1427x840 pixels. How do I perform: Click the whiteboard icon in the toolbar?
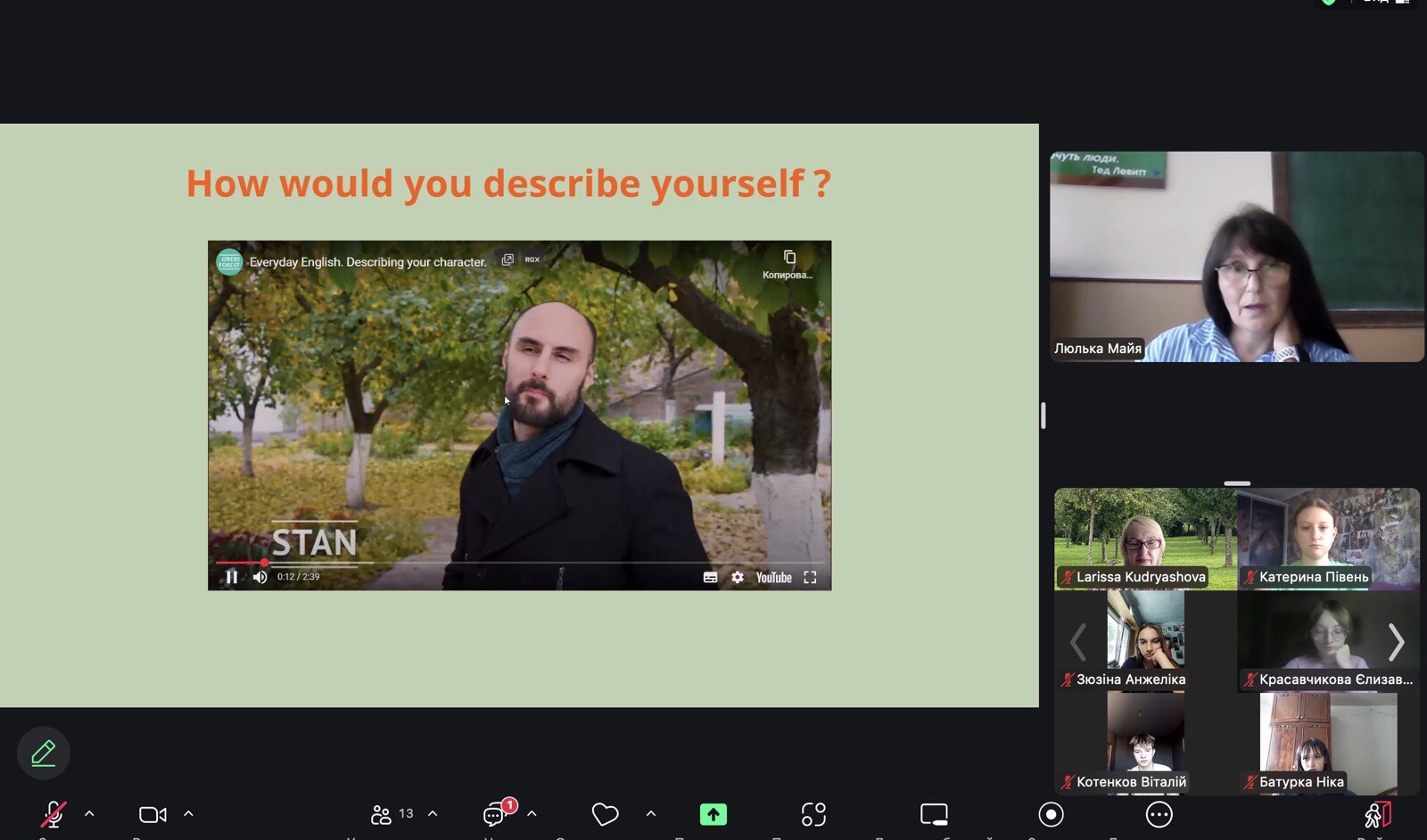[934, 814]
